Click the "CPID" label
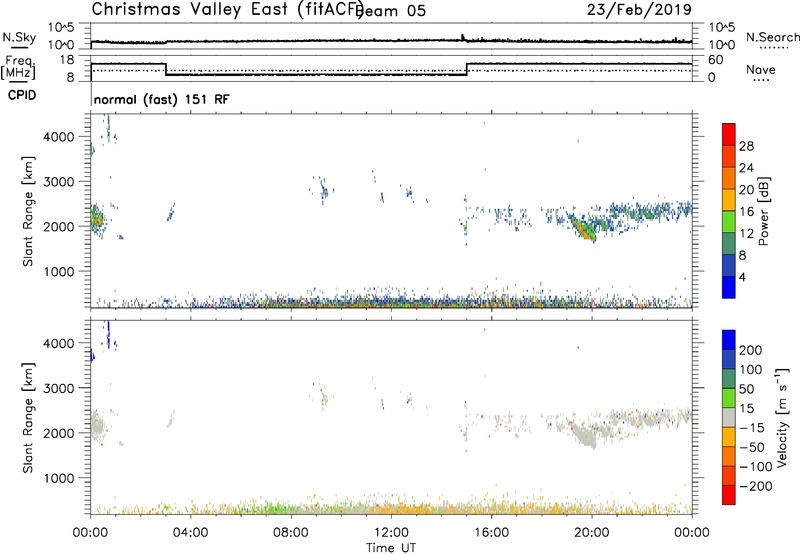Screen dimensions: 800x554 coord(22,95)
